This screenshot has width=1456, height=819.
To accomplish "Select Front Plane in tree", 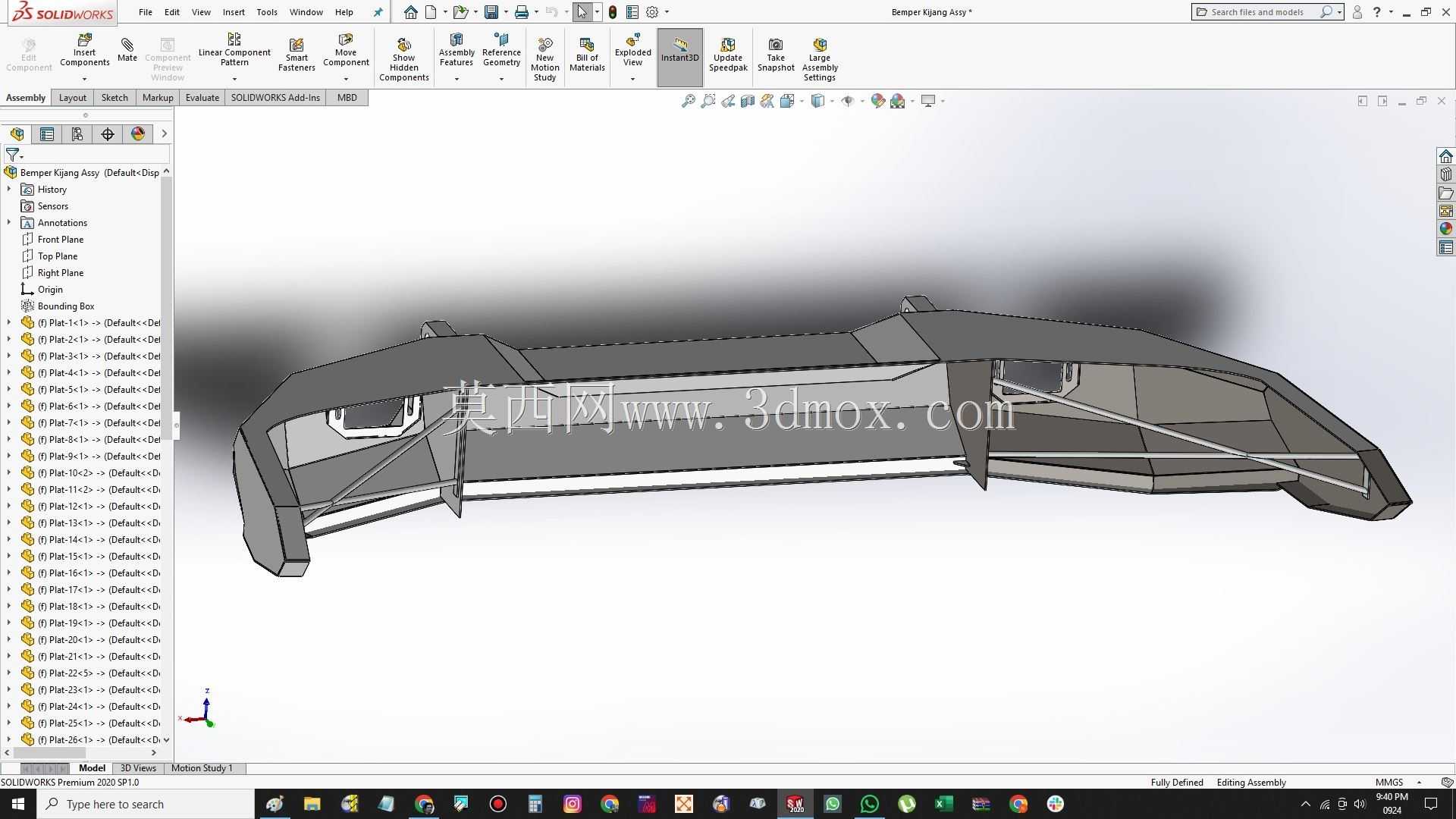I will [x=61, y=239].
